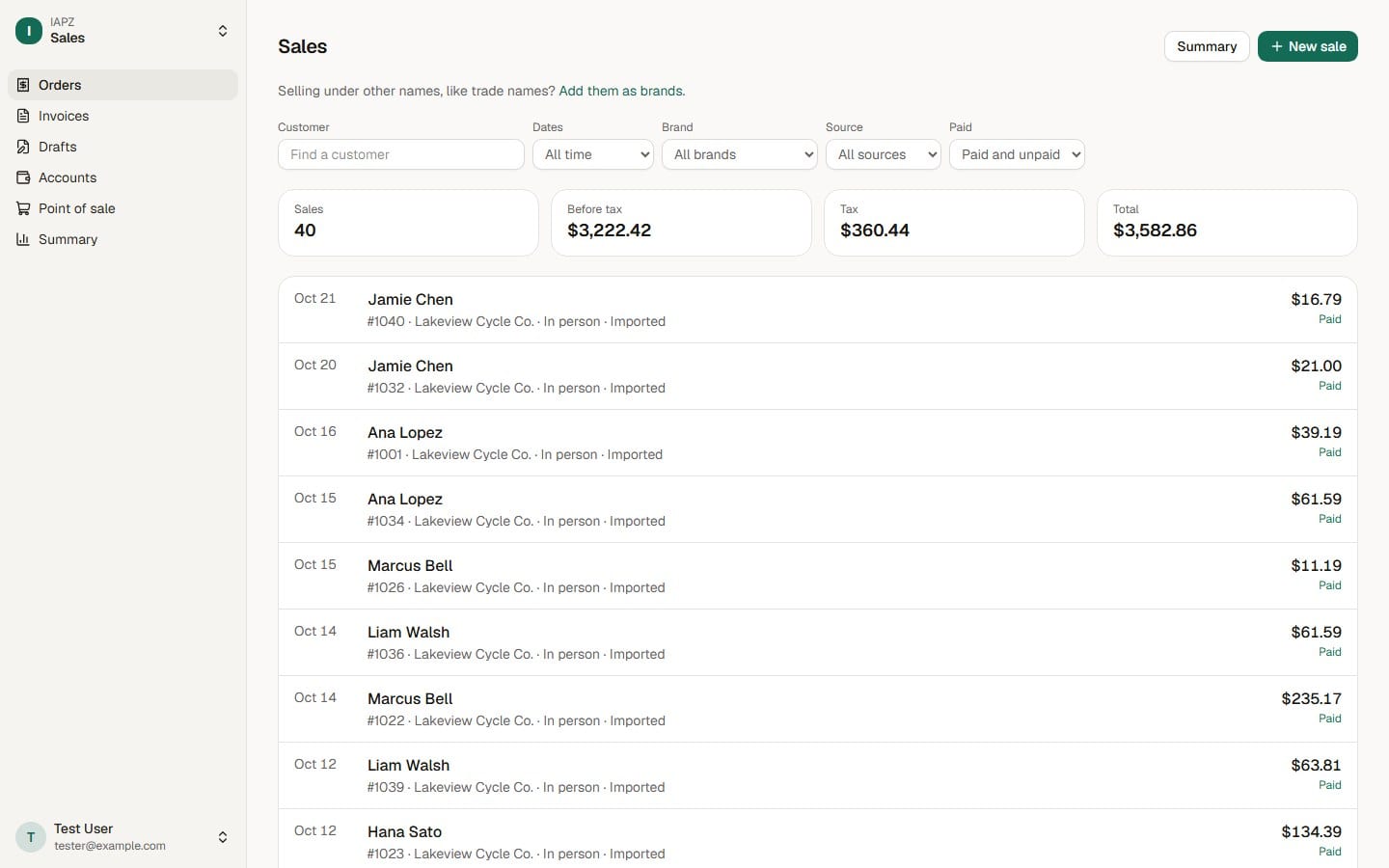Open order #1023 for Hana Sato

coord(818,839)
